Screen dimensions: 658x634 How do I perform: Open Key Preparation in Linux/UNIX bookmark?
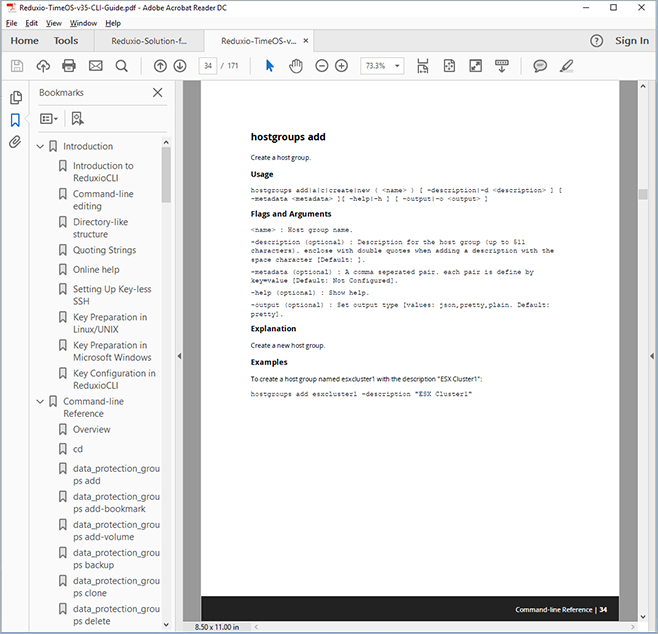(110, 323)
